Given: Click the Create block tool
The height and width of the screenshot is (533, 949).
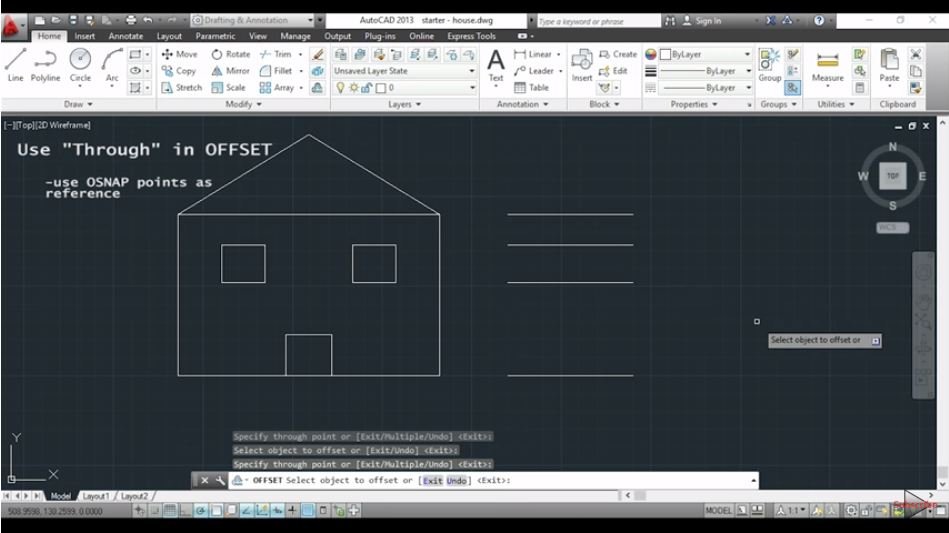Looking at the screenshot, I should click(618, 54).
